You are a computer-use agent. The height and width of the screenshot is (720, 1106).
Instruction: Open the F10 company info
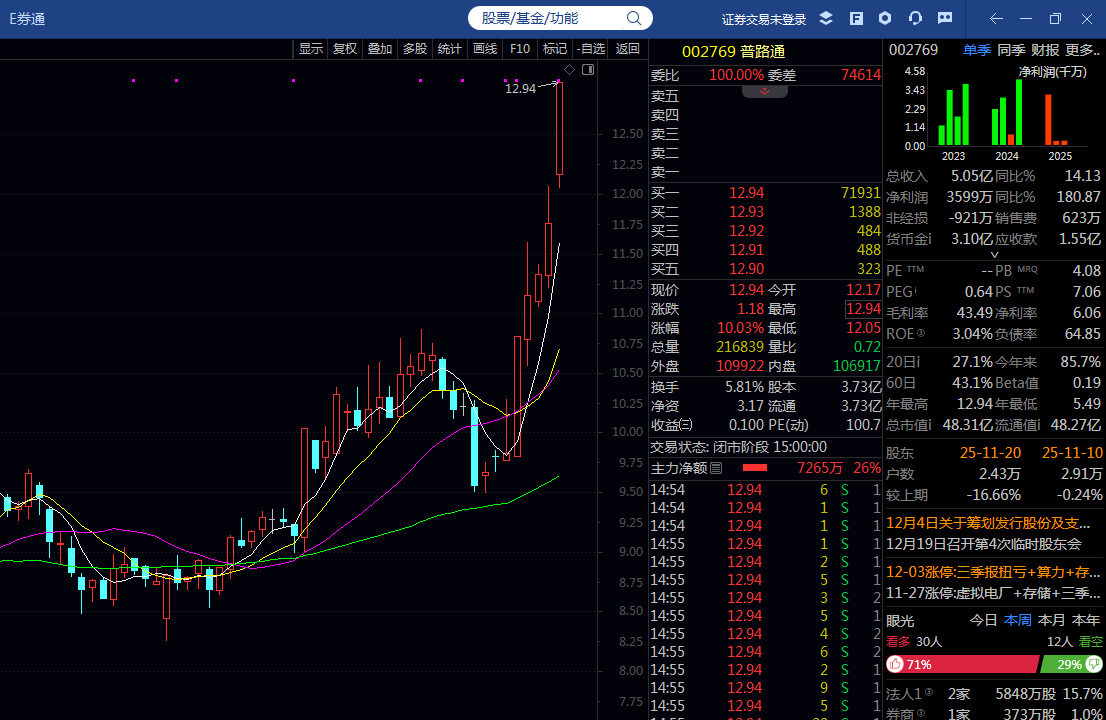point(520,49)
